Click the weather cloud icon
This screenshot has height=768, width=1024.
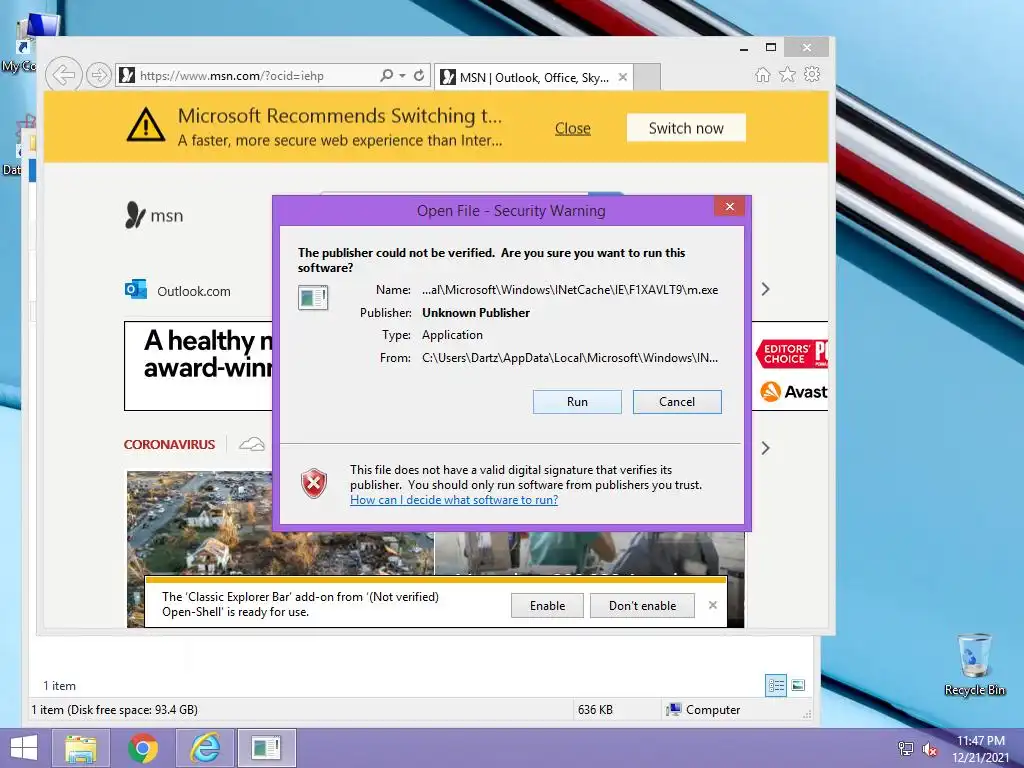[251, 445]
